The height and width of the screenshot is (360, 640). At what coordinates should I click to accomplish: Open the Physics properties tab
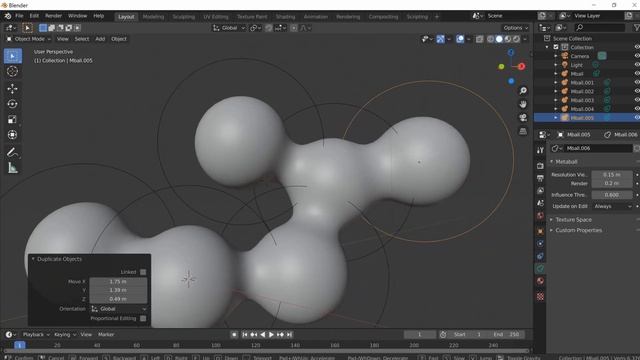tap(540, 244)
